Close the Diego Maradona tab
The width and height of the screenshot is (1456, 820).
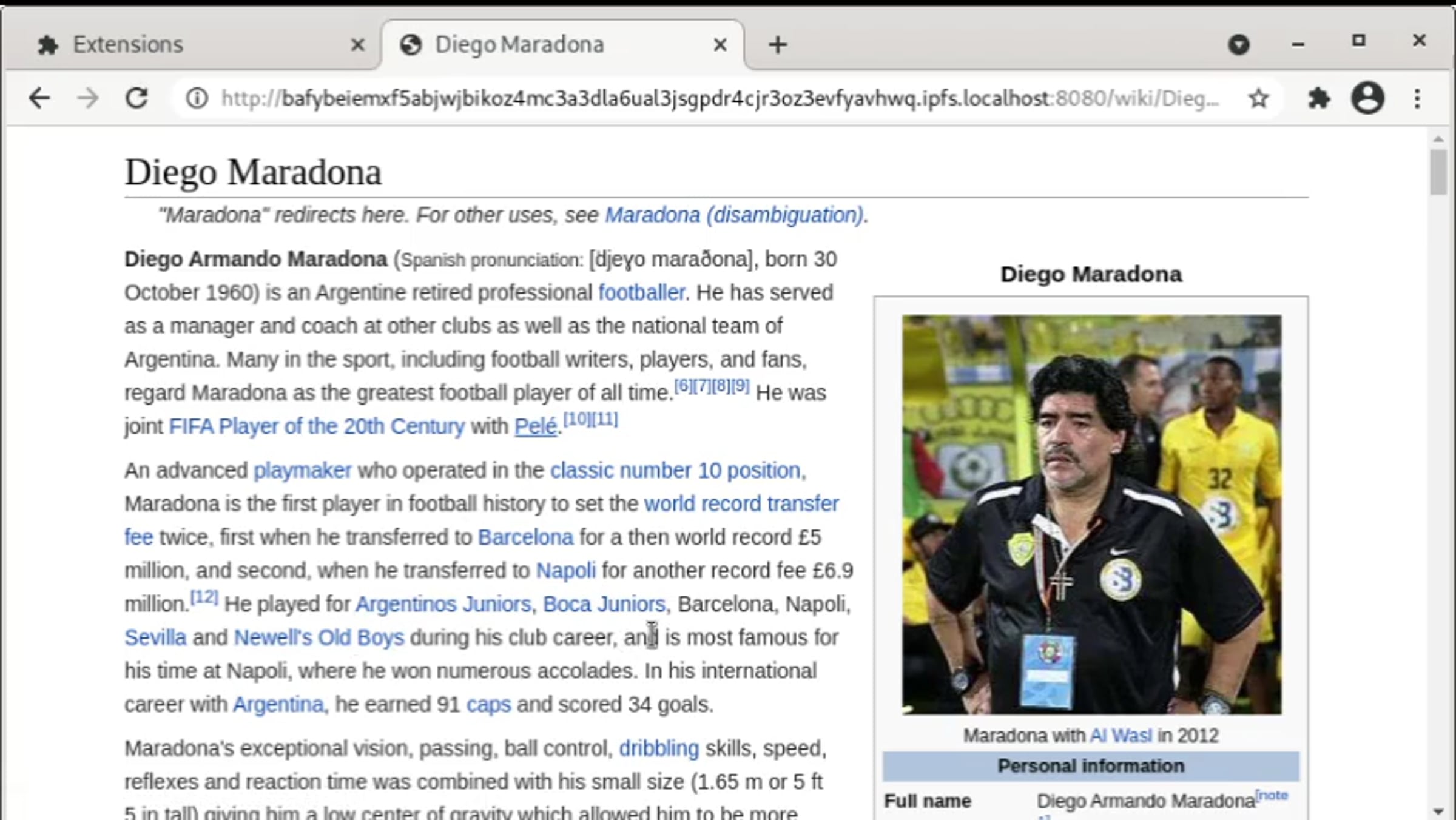(x=720, y=45)
